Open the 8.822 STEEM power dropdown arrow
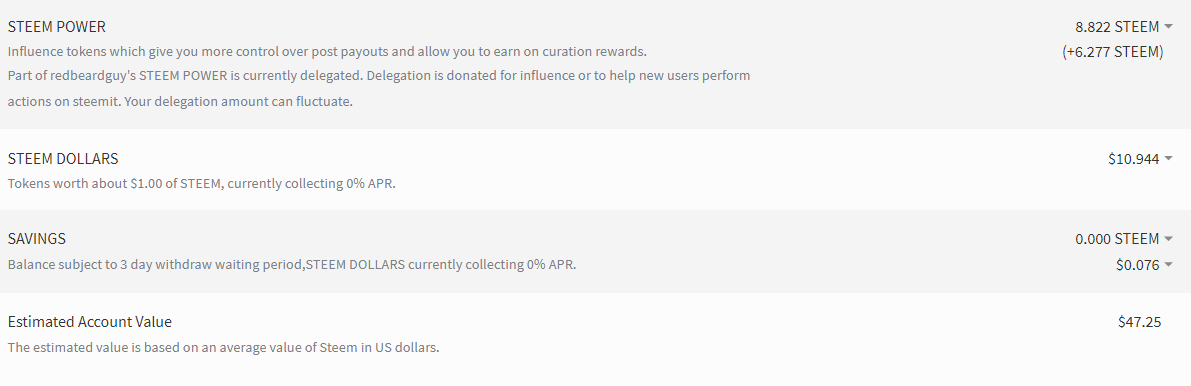 tap(1167, 27)
